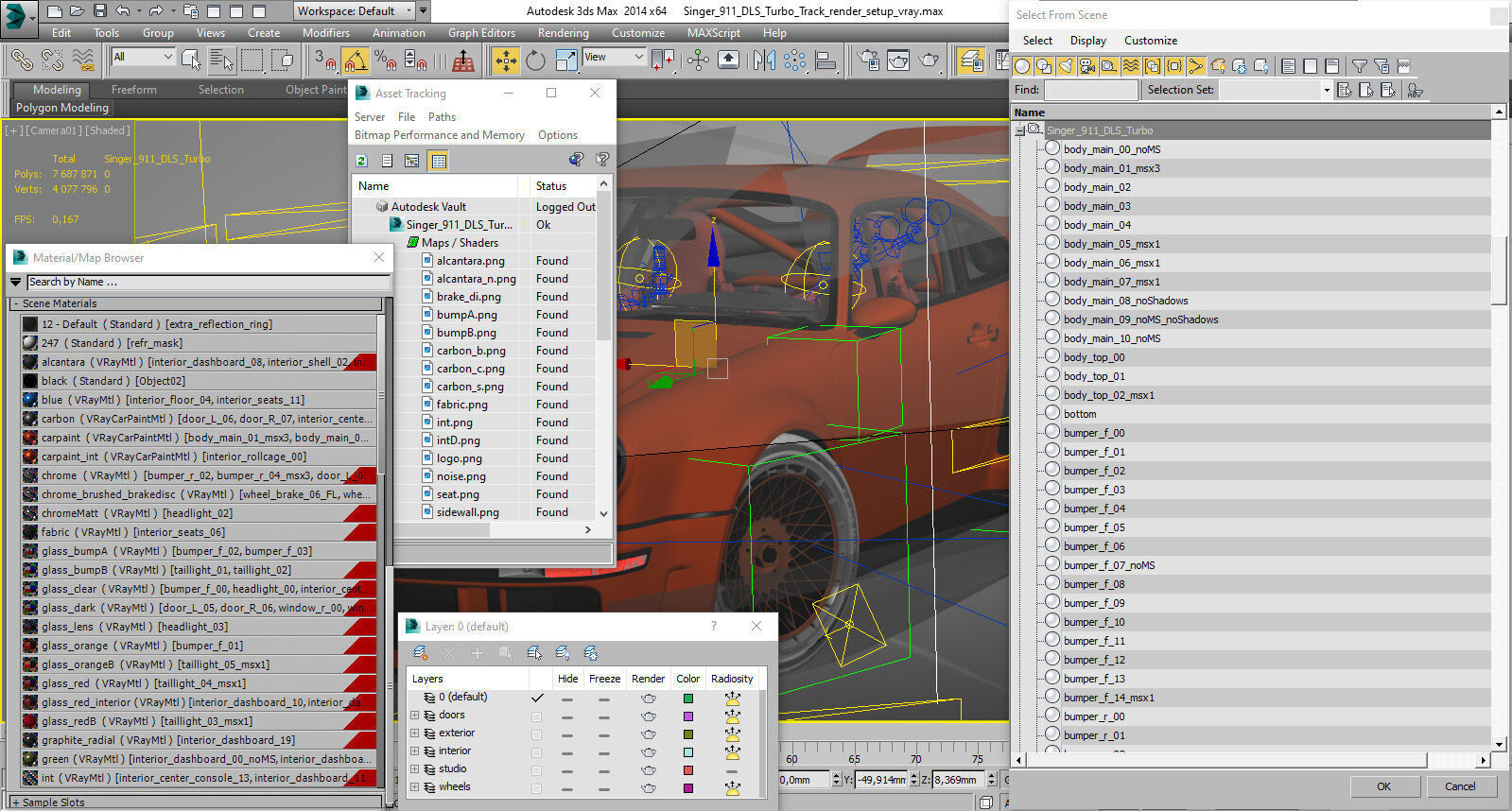1512x811 pixels.
Task: Click the Find input field in Select From Scene
Action: (1091, 90)
